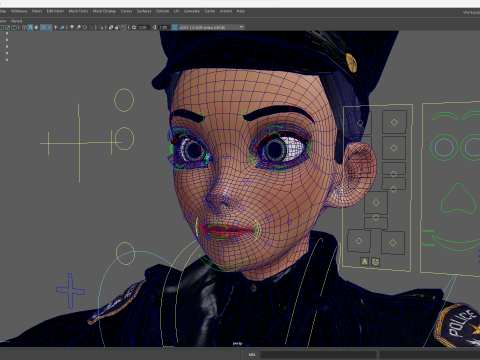
Task: Select the green nose outline in picker
Action: pyautogui.click(x=458, y=198)
